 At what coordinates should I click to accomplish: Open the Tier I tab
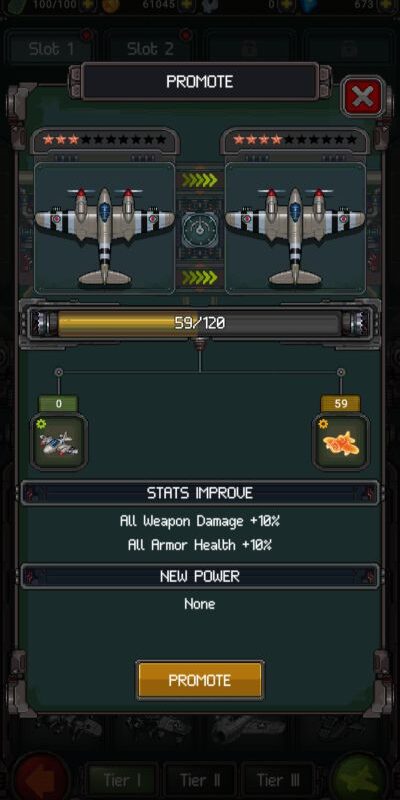pos(122,780)
